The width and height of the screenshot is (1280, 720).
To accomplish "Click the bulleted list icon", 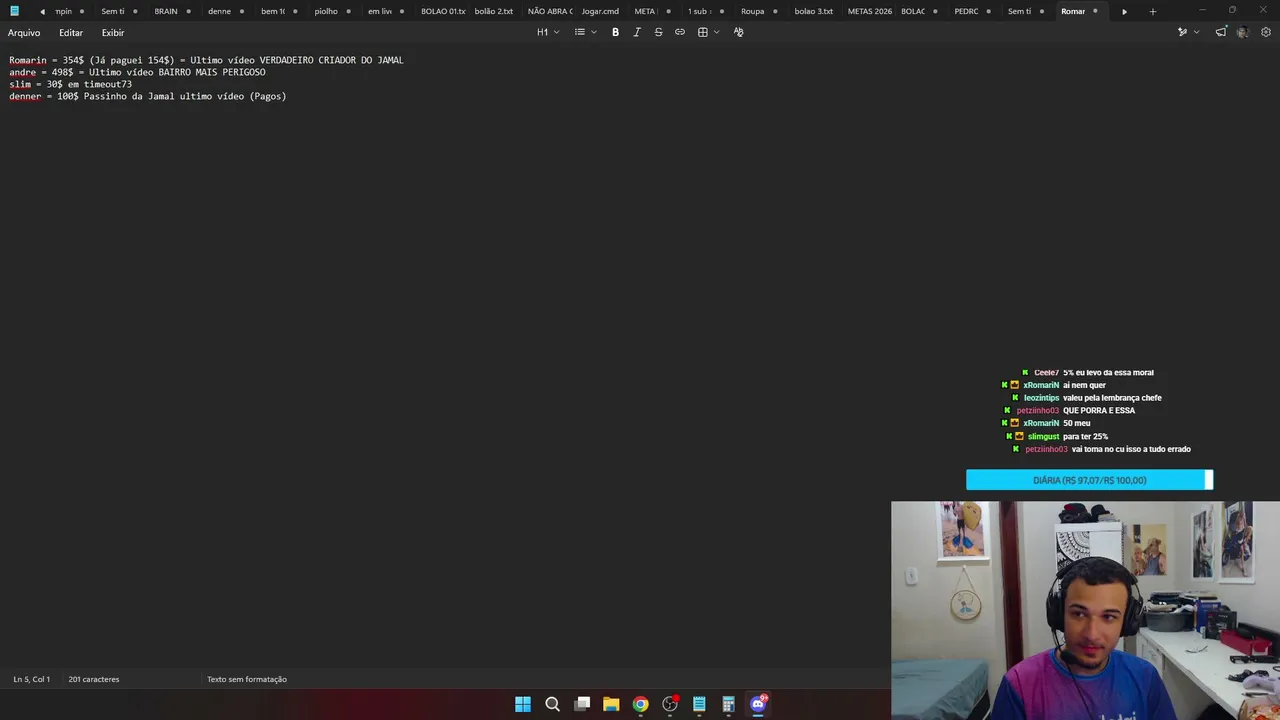I will pyautogui.click(x=580, y=32).
